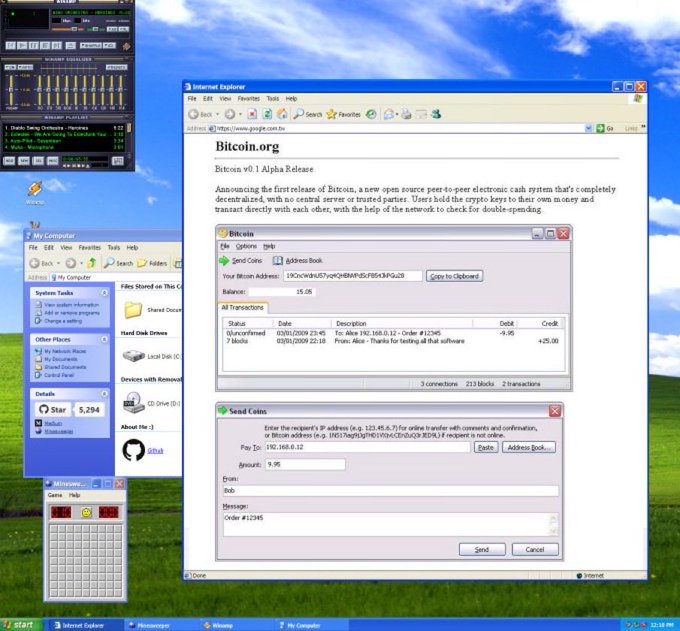
Task: Click the Amount field showing 9.95
Action: [305, 464]
